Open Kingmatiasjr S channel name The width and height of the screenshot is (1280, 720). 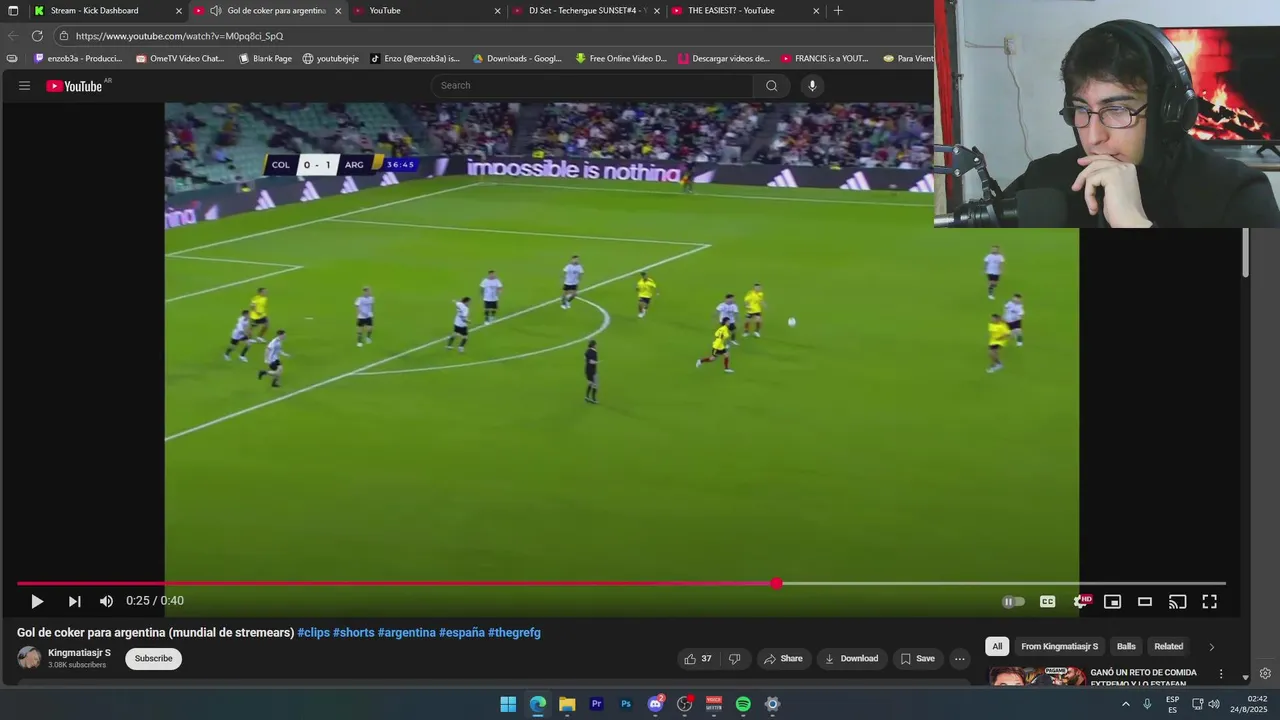[x=79, y=653]
